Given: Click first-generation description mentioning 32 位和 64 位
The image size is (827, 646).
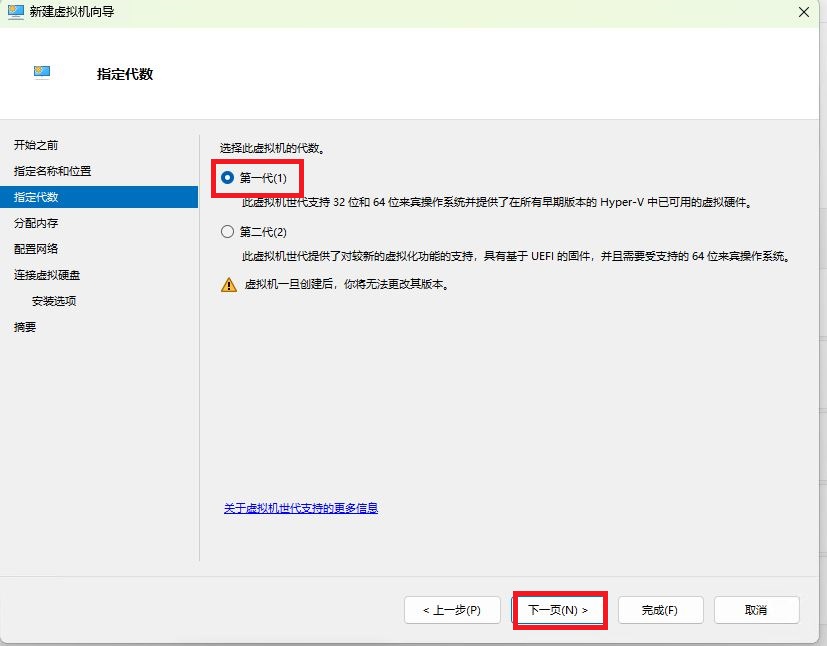Looking at the screenshot, I should coord(497,202).
